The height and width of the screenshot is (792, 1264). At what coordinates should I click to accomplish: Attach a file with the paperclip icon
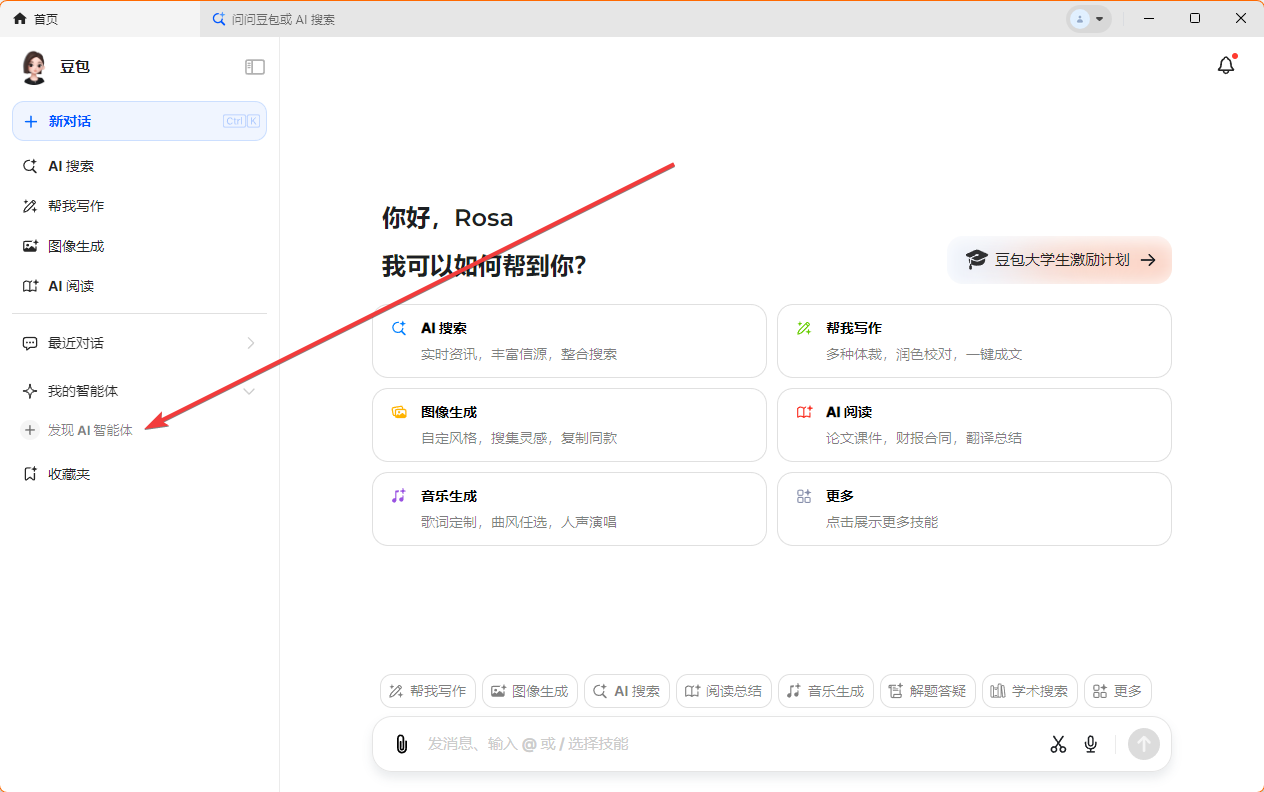pos(401,743)
